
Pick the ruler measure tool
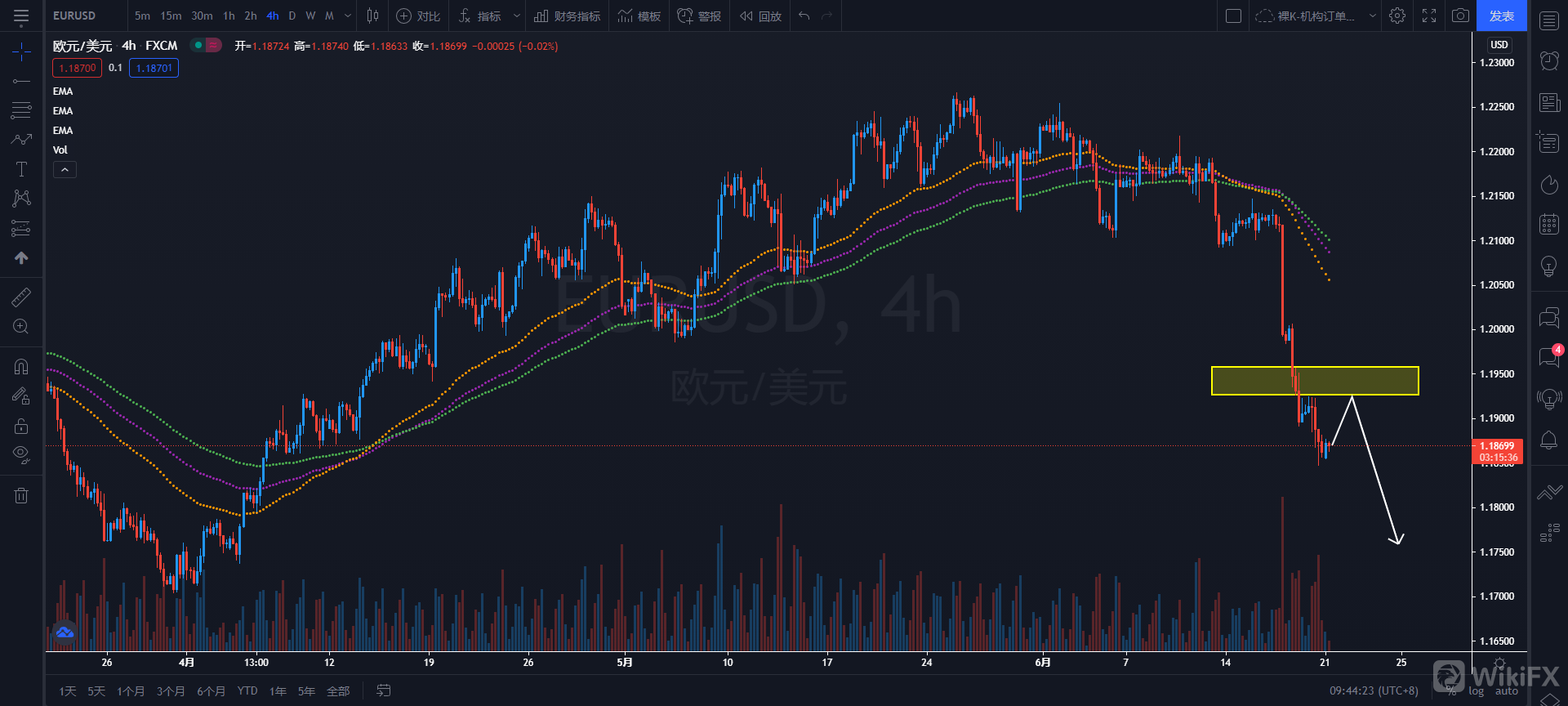coord(21,297)
